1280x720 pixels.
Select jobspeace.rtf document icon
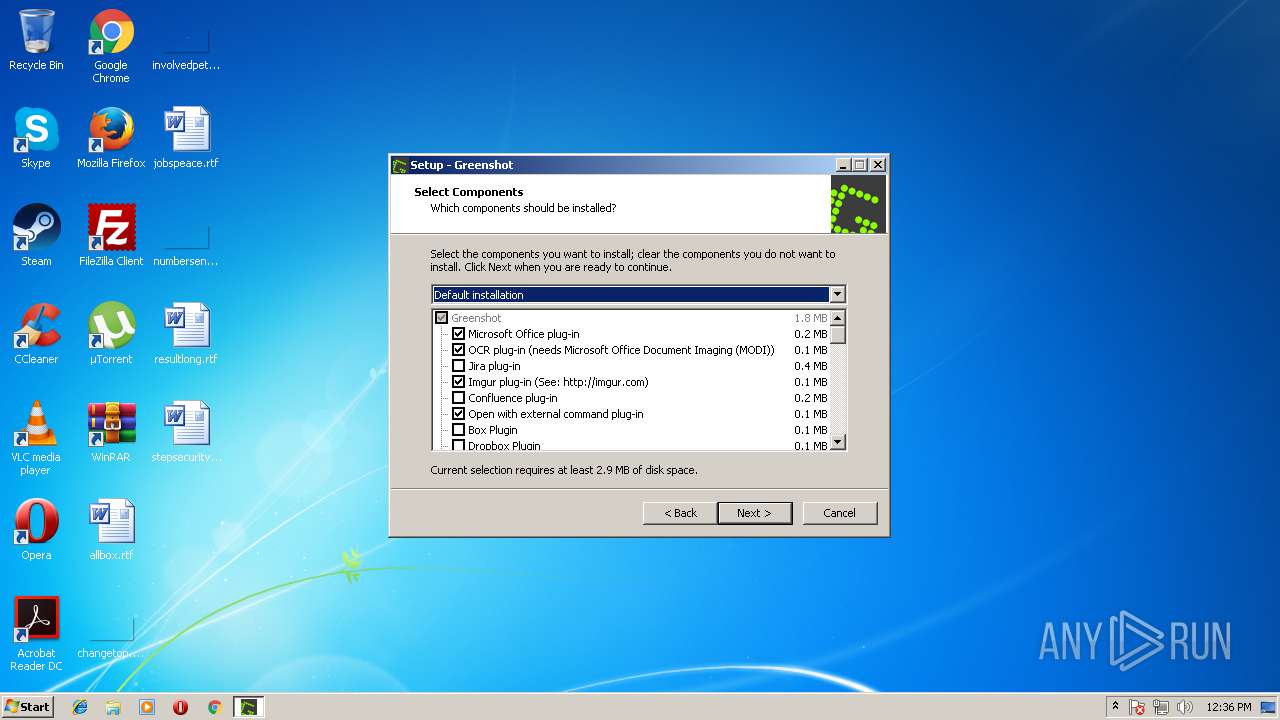186,139
